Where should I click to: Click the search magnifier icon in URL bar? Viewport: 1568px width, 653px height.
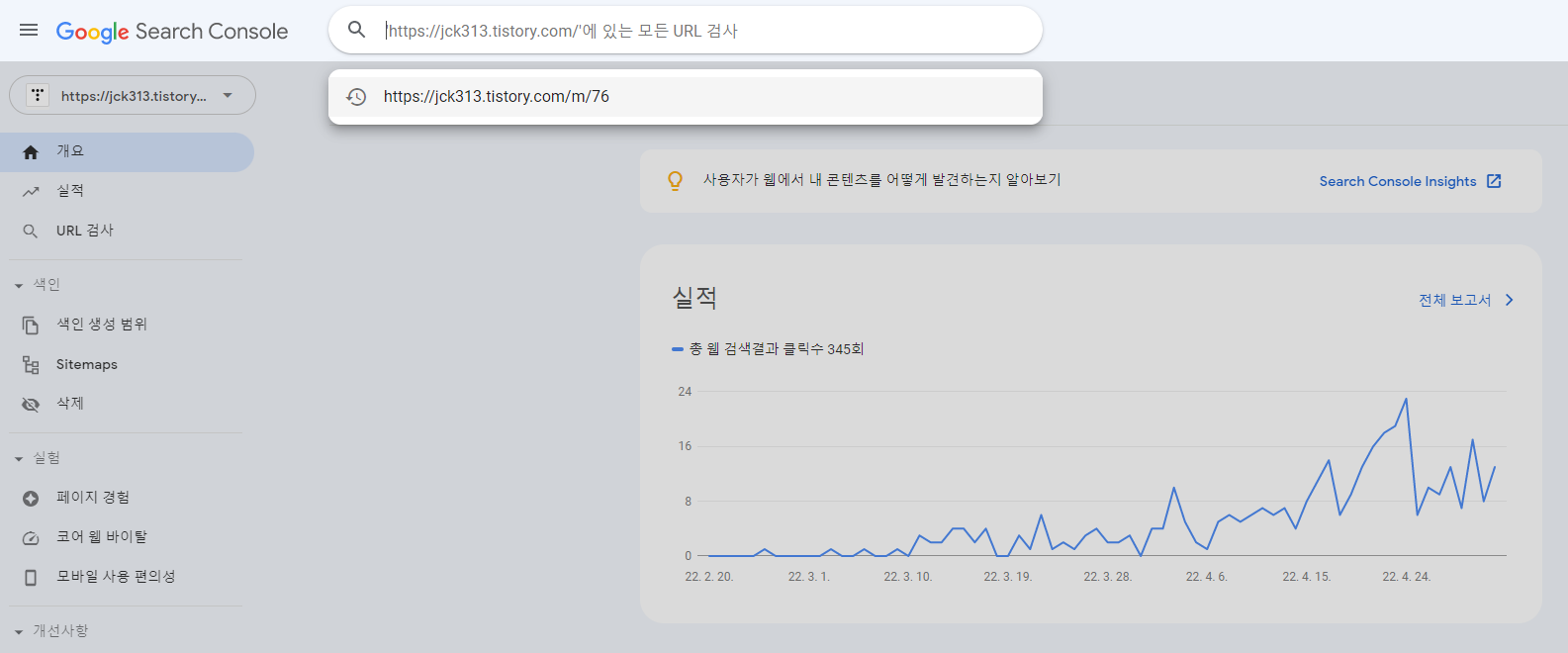[x=357, y=30]
